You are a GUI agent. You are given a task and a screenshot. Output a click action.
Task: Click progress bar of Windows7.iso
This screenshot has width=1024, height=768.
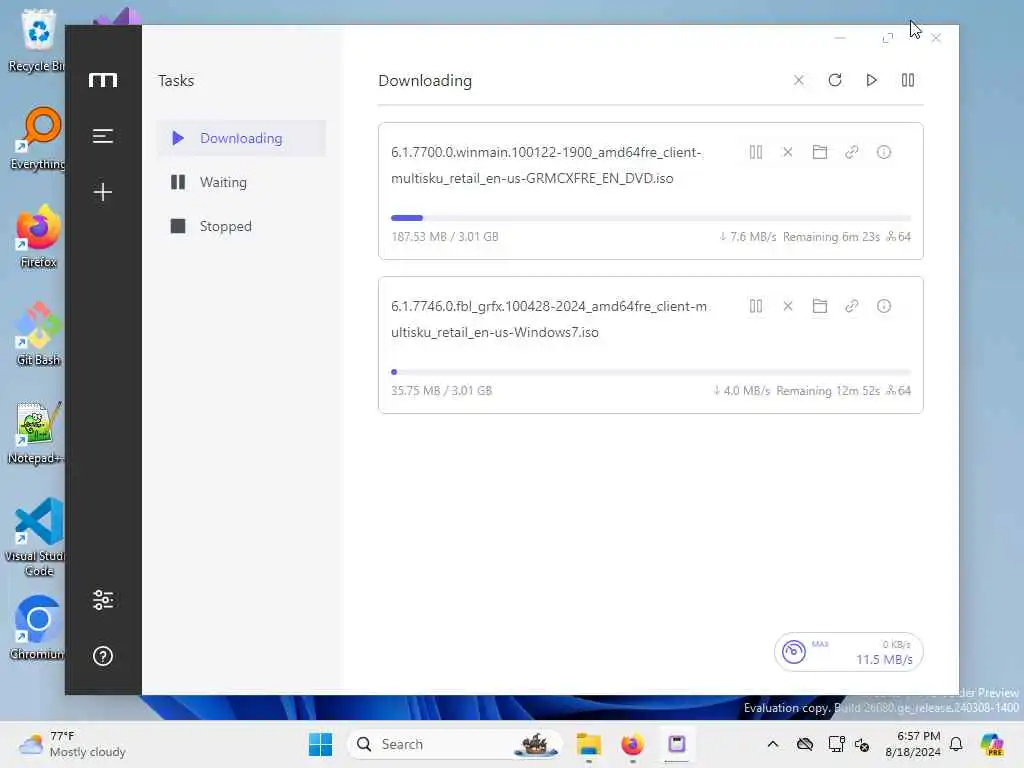(650, 372)
